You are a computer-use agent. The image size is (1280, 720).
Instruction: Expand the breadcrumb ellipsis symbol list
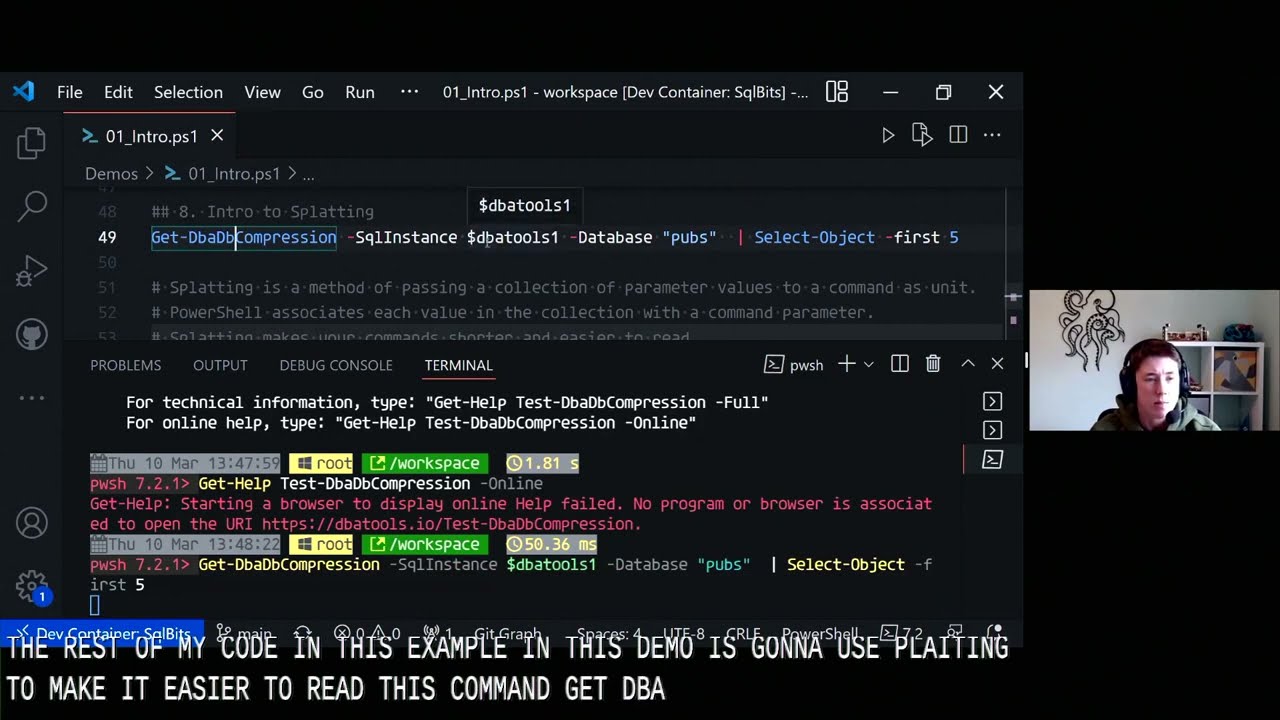[308, 174]
